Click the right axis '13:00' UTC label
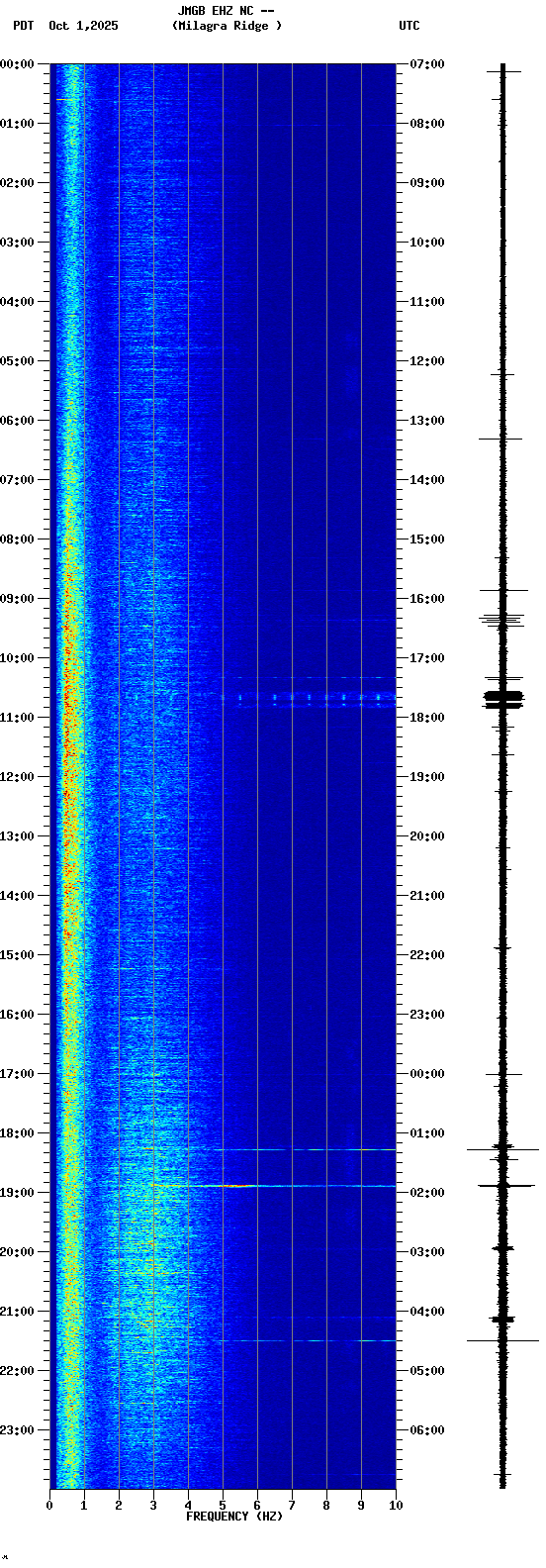Viewport: 546px width, 1568px height. pos(427,421)
